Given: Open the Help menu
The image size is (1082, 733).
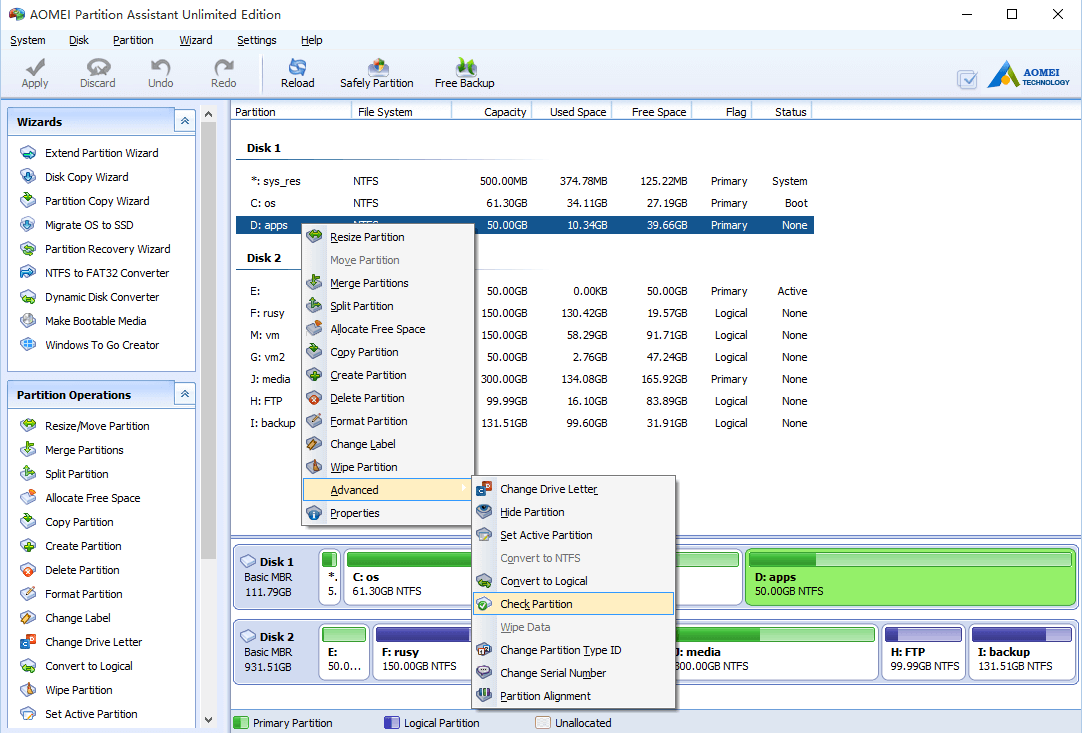Looking at the screenshot, I should (311, 40).
